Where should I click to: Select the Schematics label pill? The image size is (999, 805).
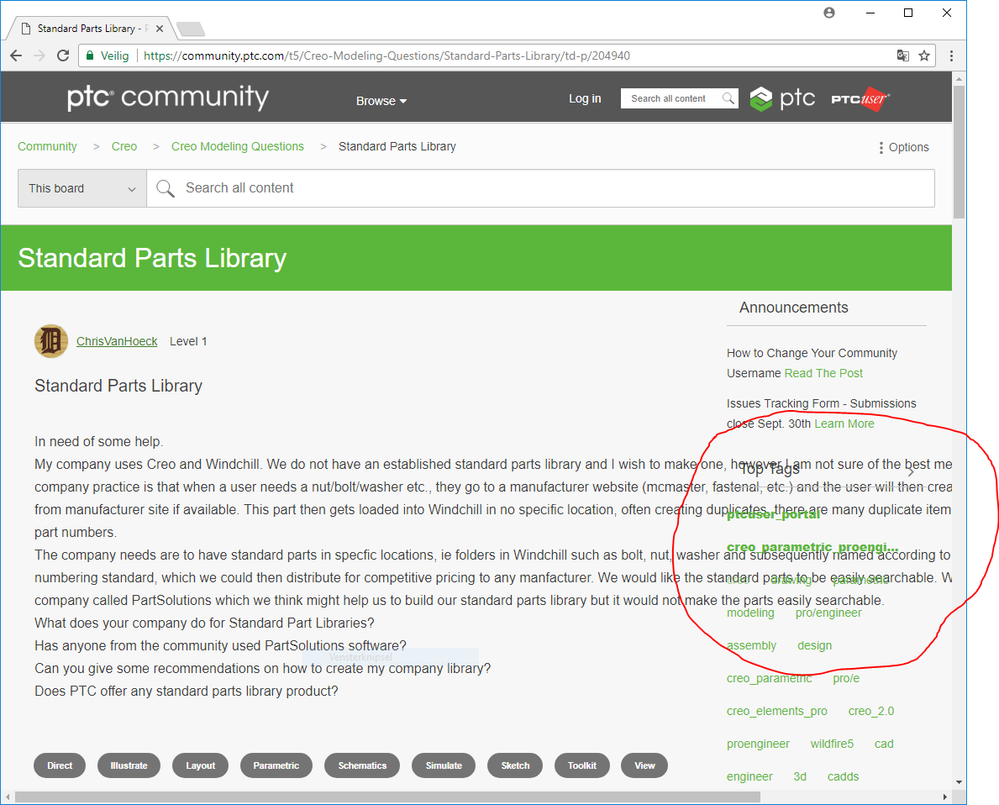362,766
